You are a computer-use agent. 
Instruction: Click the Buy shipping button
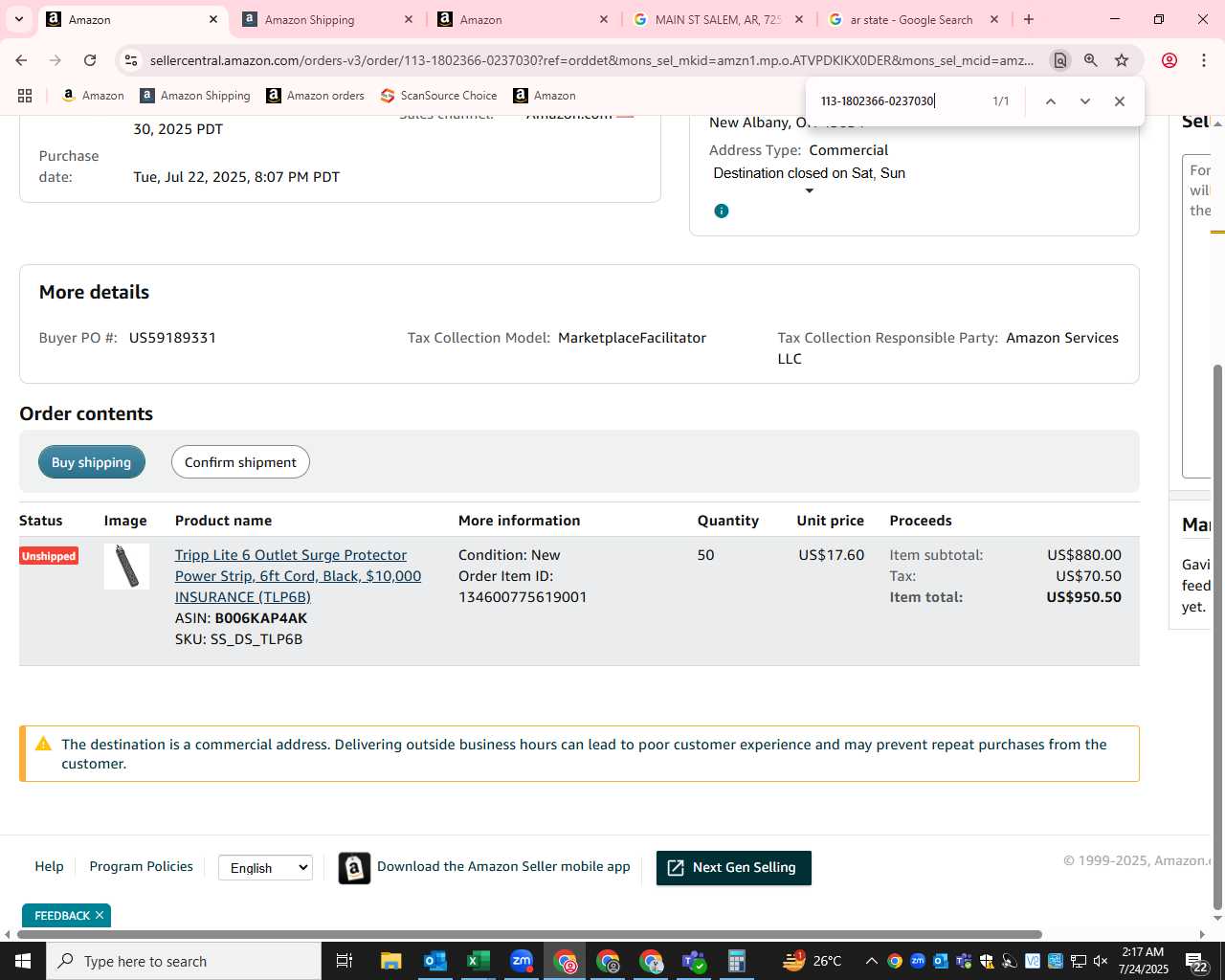point(92,462)
